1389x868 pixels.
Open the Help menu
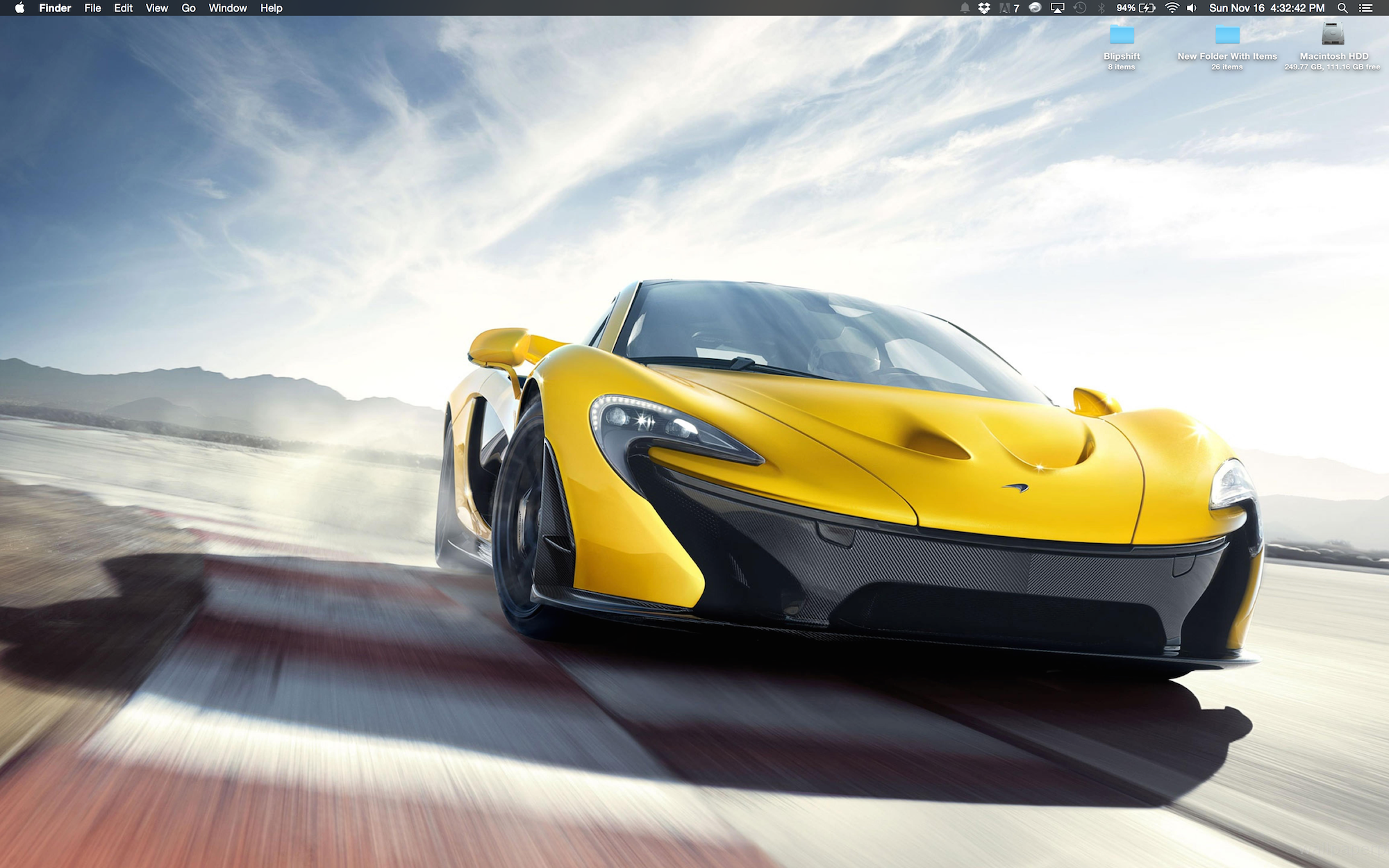coord(271,8)
